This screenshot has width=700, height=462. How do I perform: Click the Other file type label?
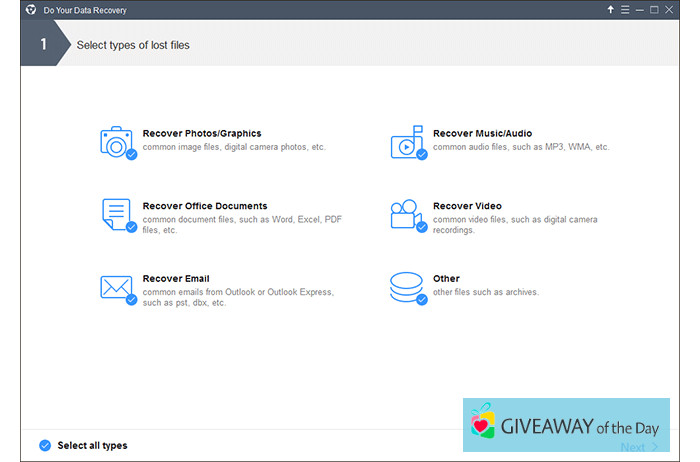click(x=446, y=279)
